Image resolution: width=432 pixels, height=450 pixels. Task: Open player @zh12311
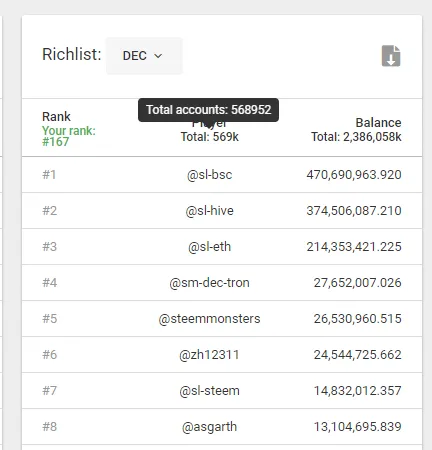pyautogui.click(x=209, y=355)
